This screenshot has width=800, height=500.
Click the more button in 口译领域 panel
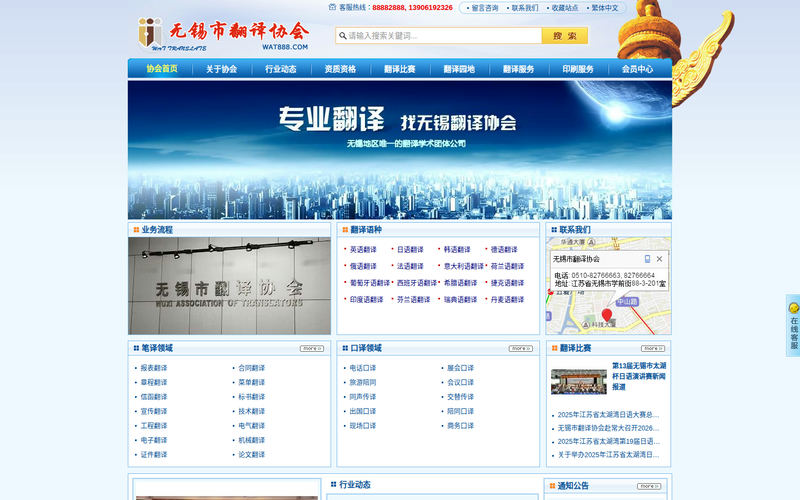(x=520, y=348)
